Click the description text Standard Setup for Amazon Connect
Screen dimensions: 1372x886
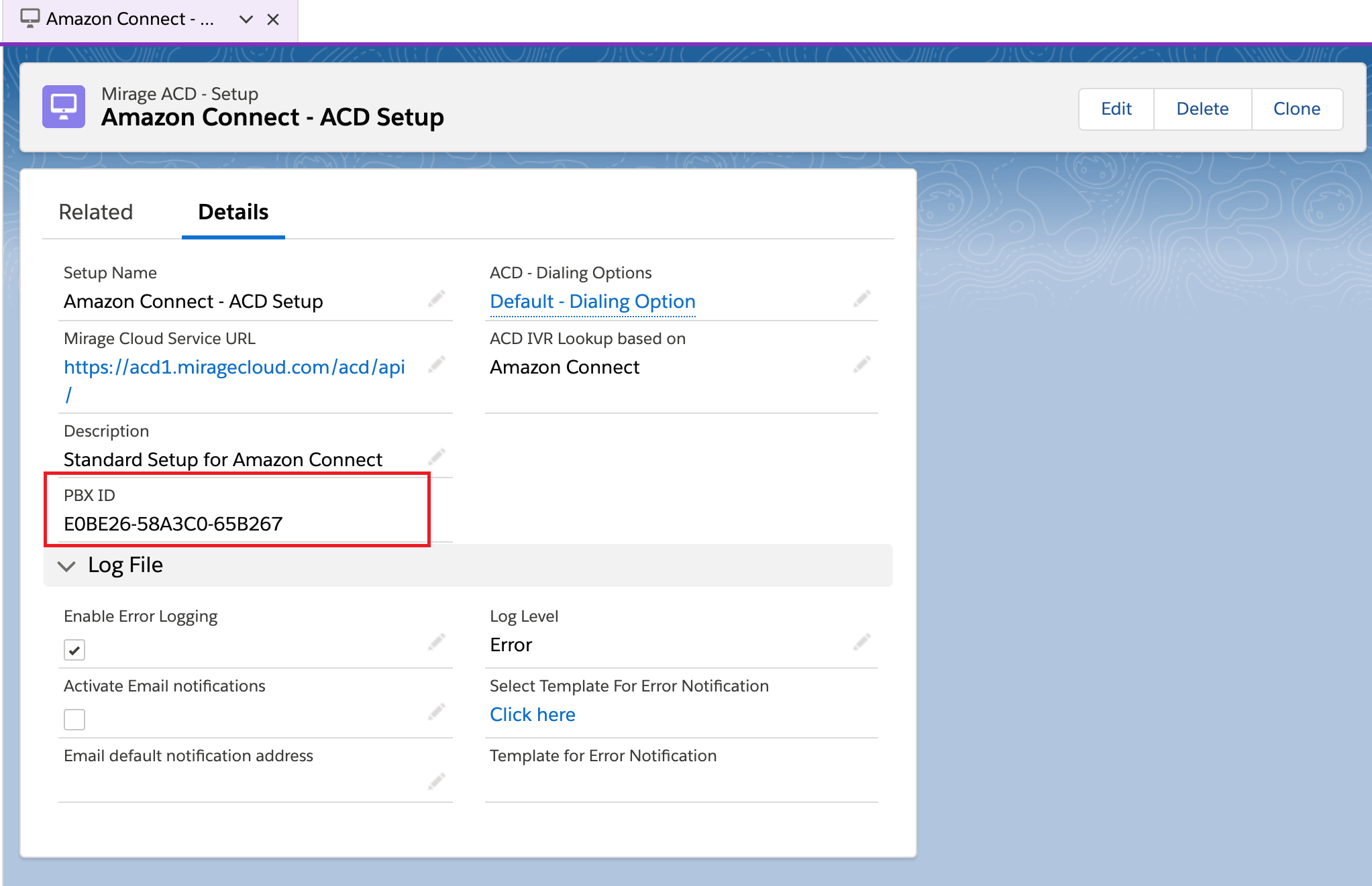223,459
